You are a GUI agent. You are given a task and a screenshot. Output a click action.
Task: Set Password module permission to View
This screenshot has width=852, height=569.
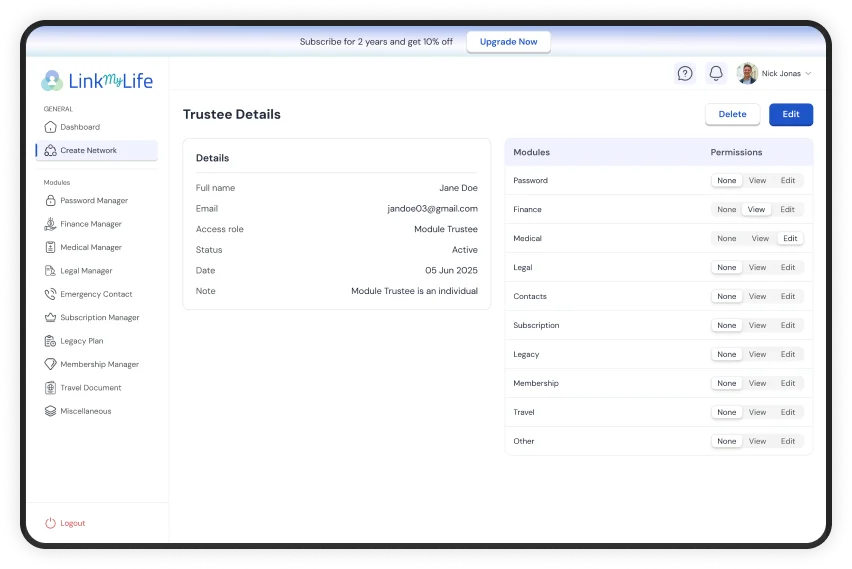pos(757,180)
